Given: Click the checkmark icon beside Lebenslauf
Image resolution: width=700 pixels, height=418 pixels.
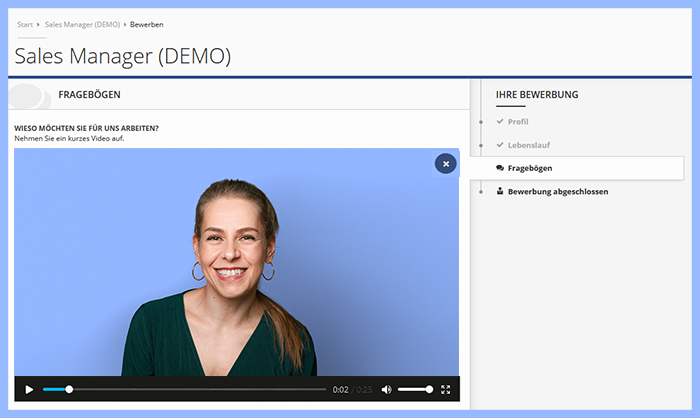Looking at the screenshot, I should tap(500, 145).
